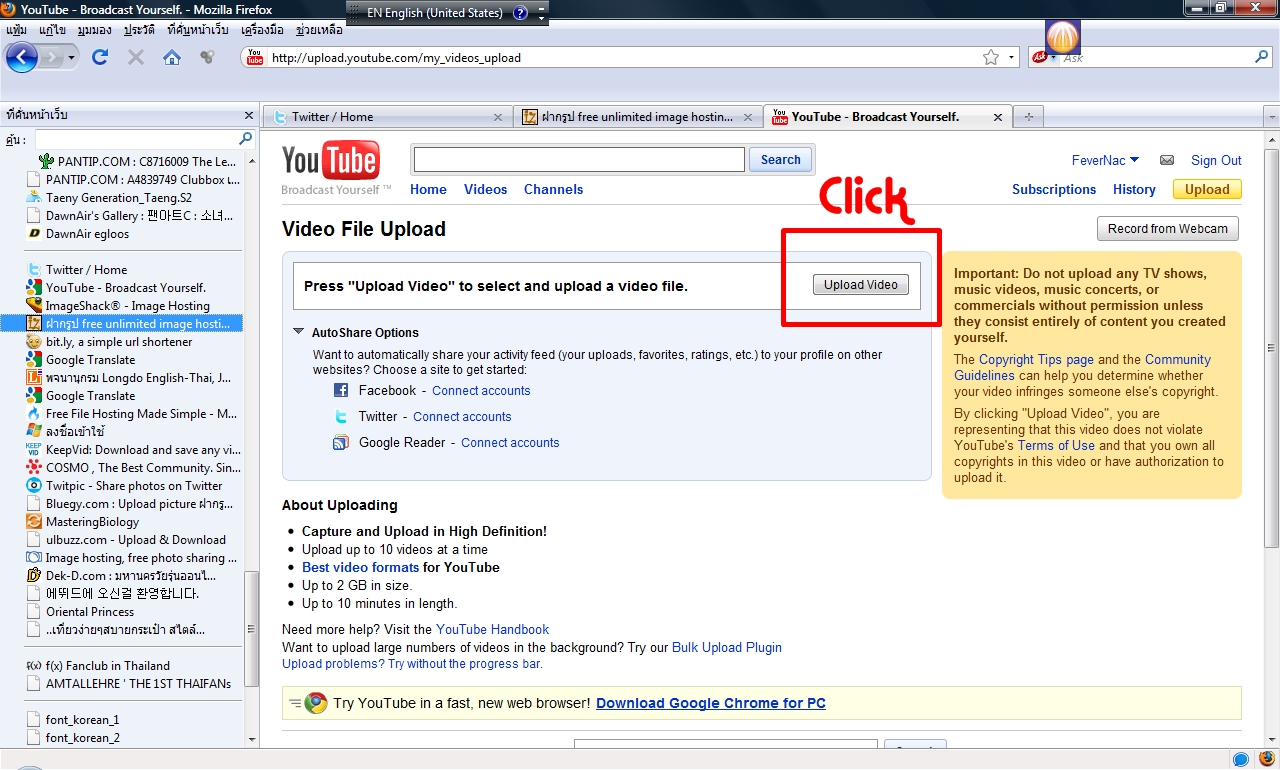Click the Upload Video button
The width and height of the screenshot is (1280, 770).
pos(861,285)
